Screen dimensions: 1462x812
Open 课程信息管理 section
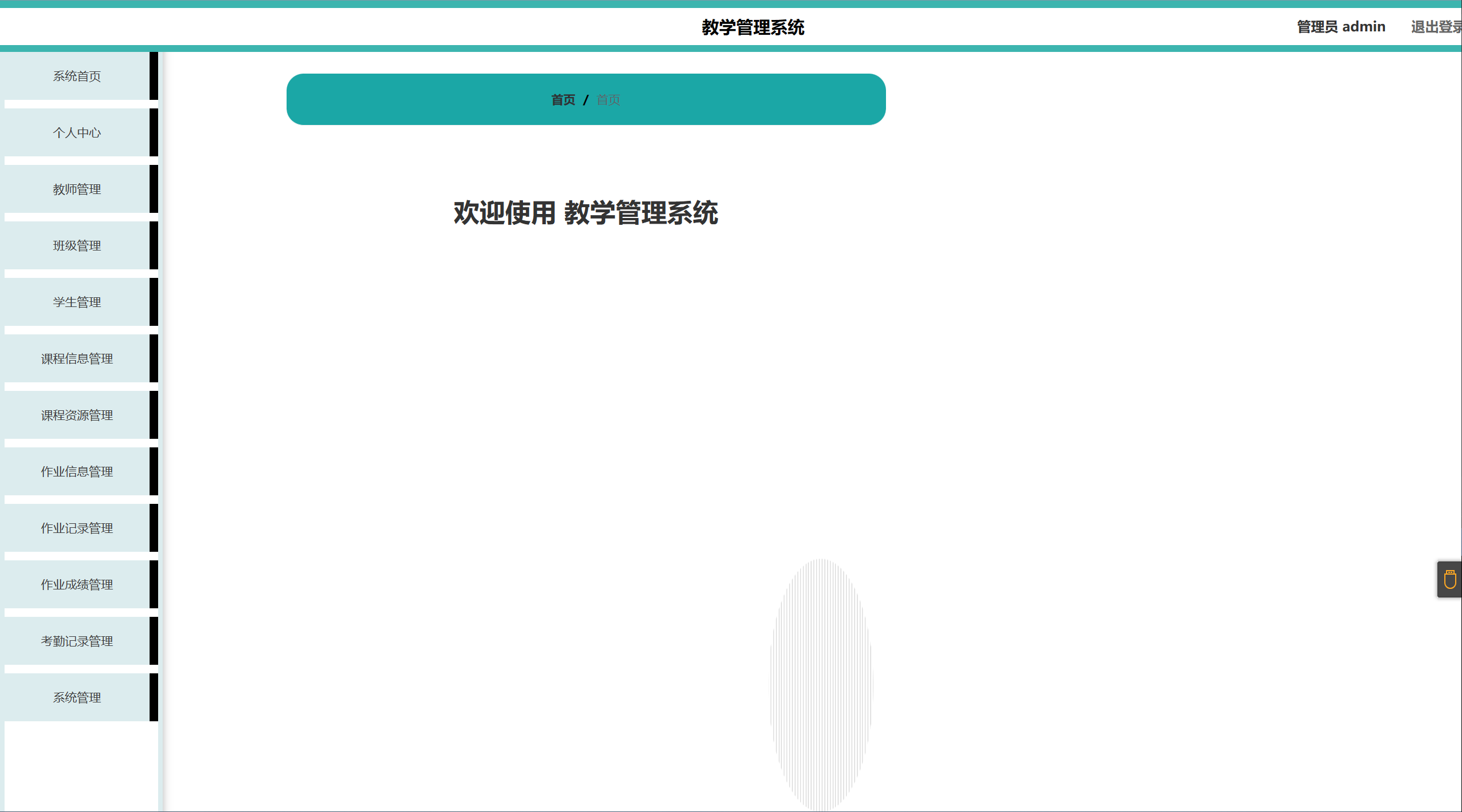pyautogui.click(x=78, y=358)
